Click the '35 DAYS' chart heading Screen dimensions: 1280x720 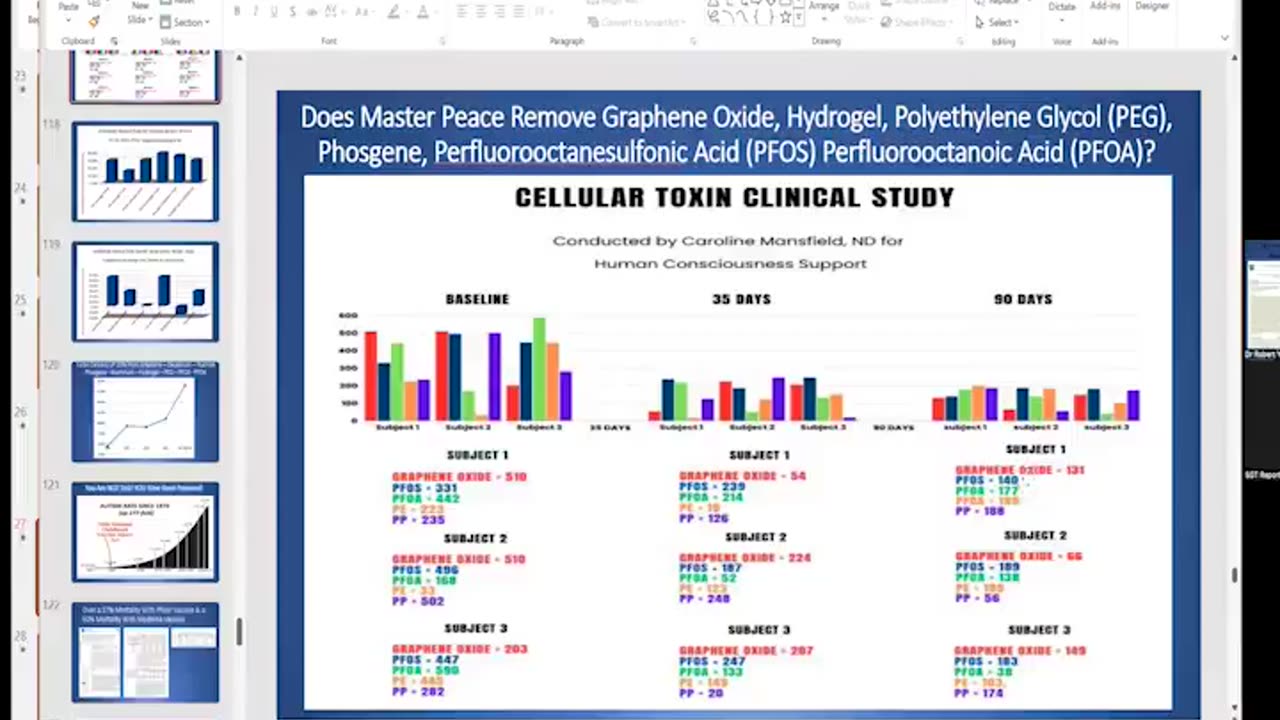pos(741,299)
